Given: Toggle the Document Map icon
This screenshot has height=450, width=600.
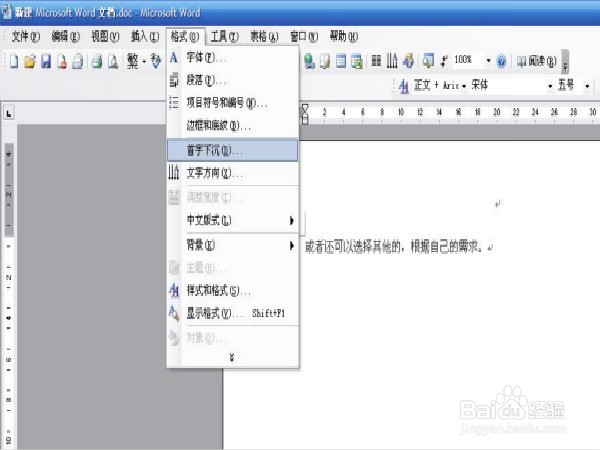Looking at the screenshot, I should coord(428,61).
